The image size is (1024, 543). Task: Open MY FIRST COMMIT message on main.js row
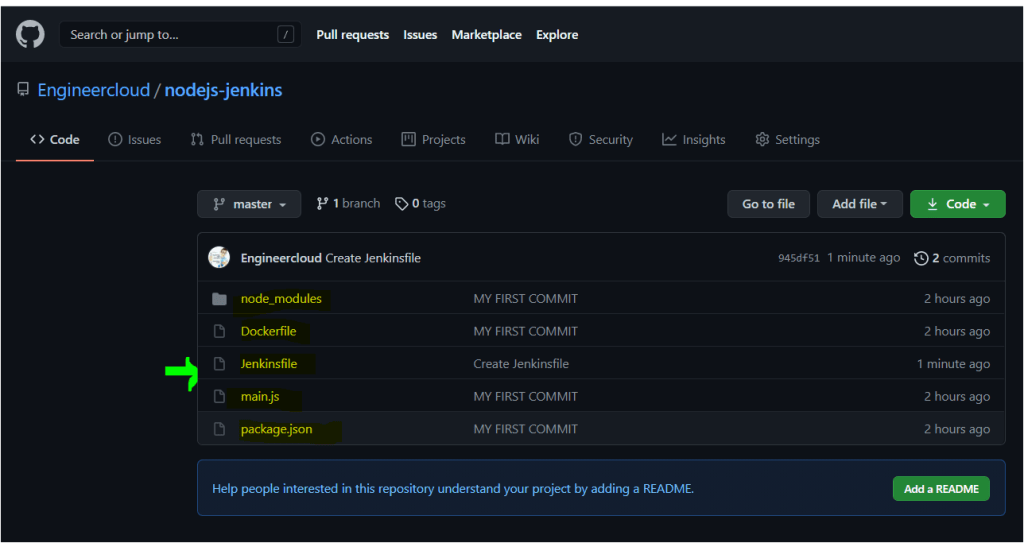pos(526,397)
